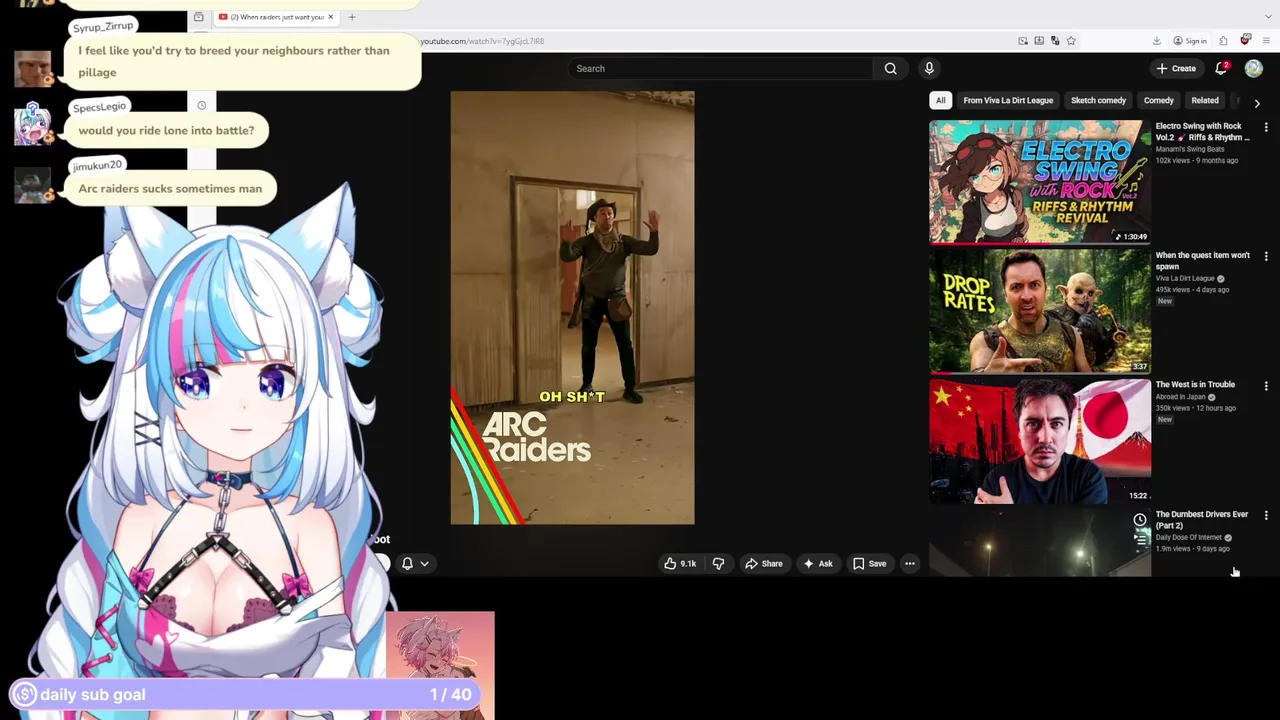The image size is (1280, 720).
Task: Click the Ask button under the video
Action: pos(817,564)
